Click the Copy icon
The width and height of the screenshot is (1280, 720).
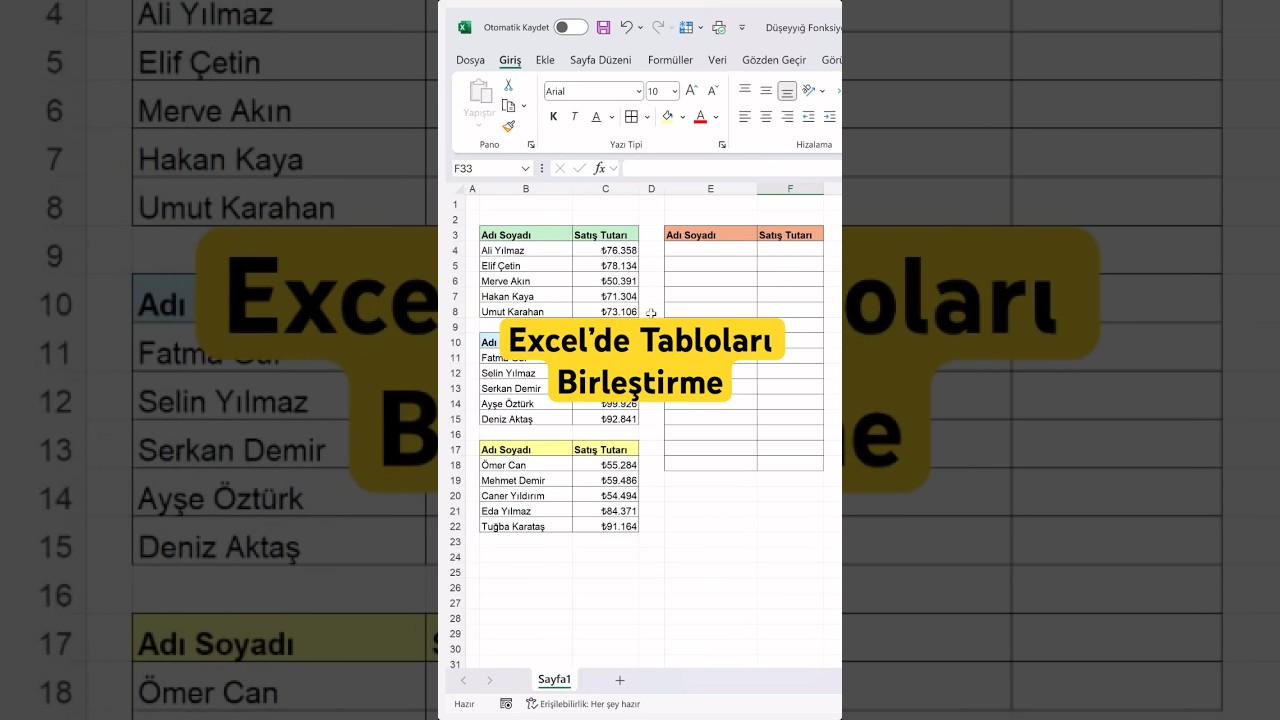point(508,106)
